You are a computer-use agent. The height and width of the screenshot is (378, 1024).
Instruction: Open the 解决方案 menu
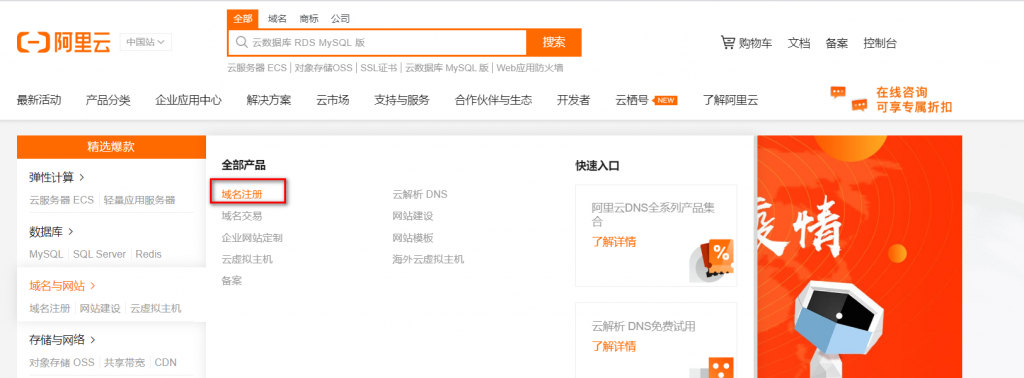point(269,100)
